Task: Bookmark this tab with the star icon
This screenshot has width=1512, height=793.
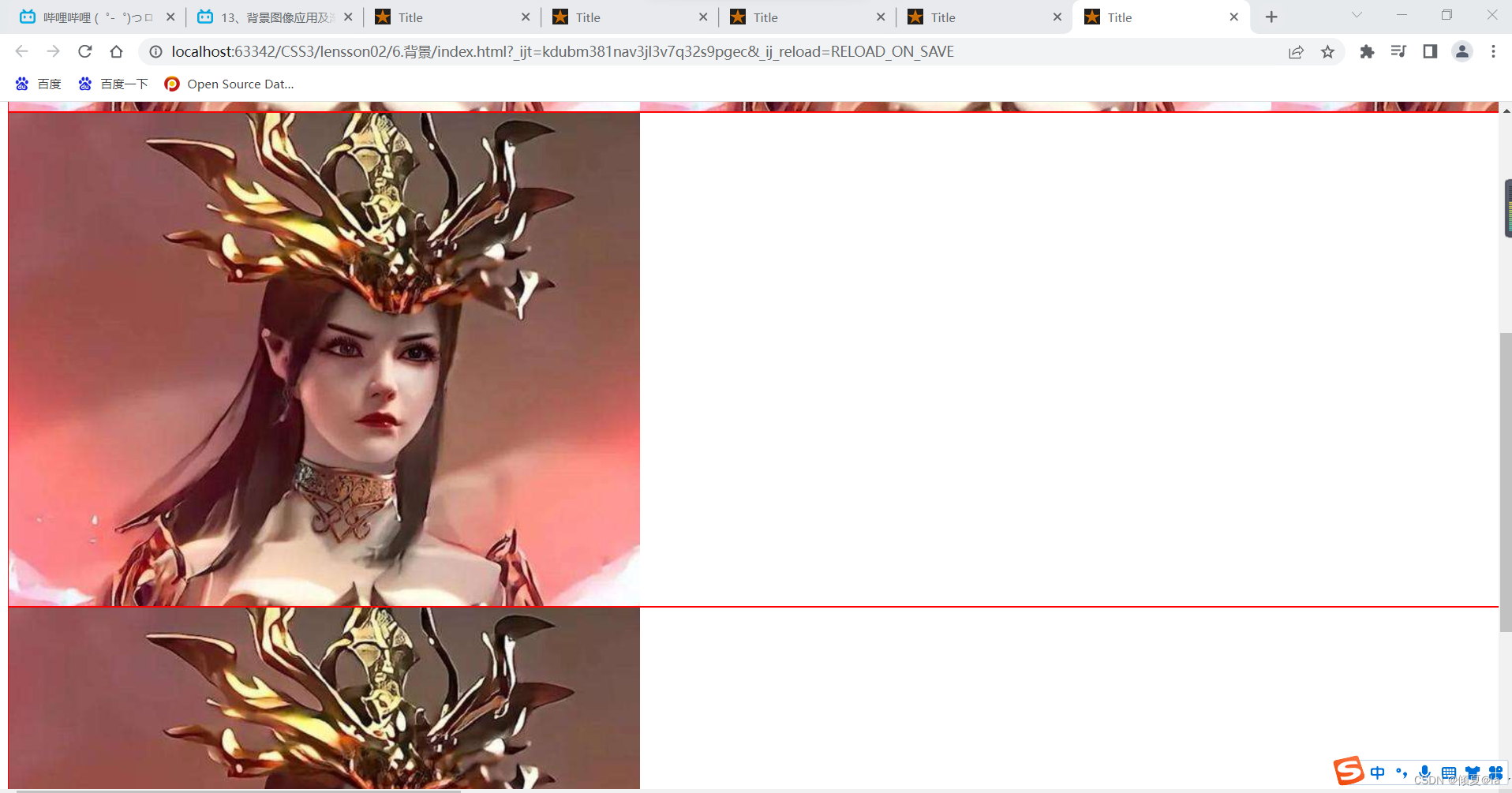Action: click(x=1327, y=51)
